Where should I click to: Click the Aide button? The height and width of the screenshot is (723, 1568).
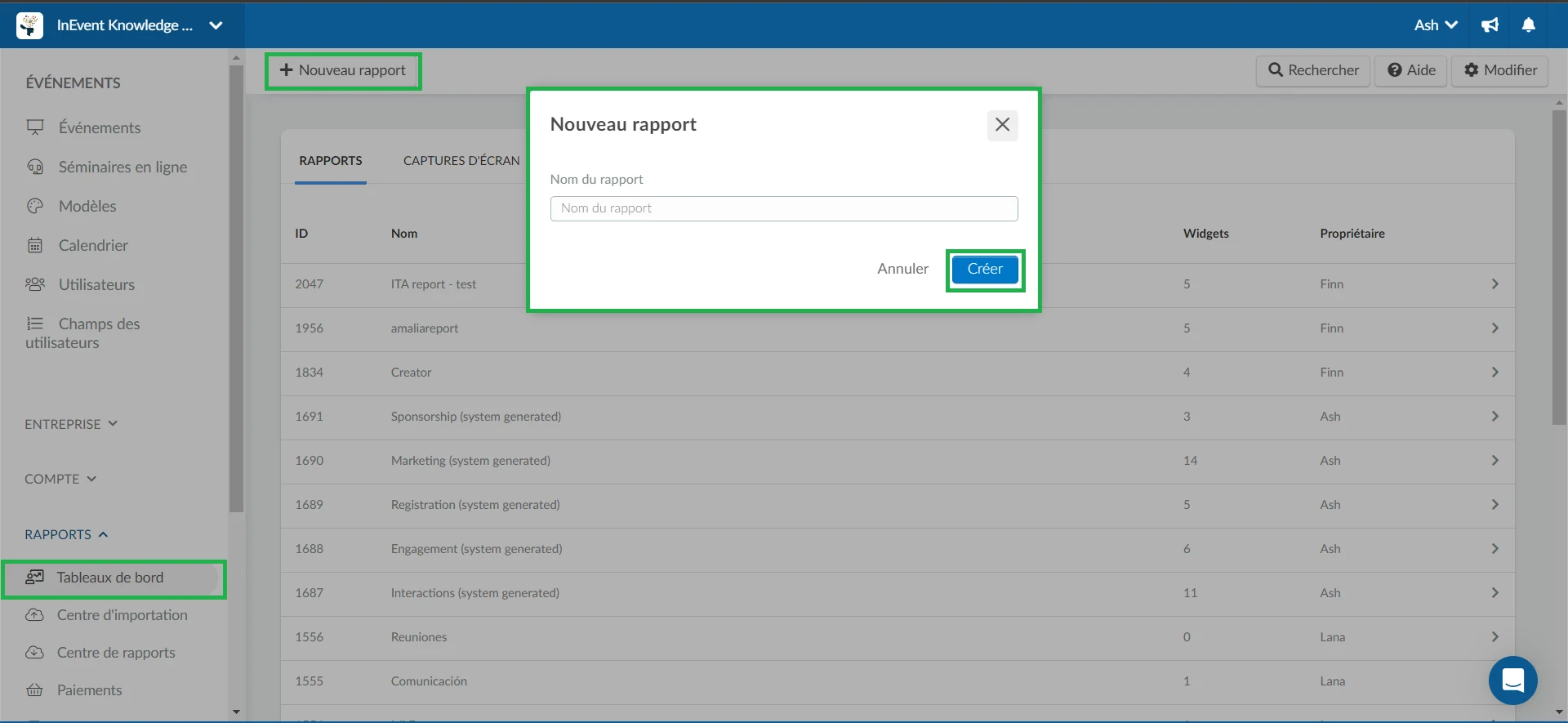point(1411,70)
